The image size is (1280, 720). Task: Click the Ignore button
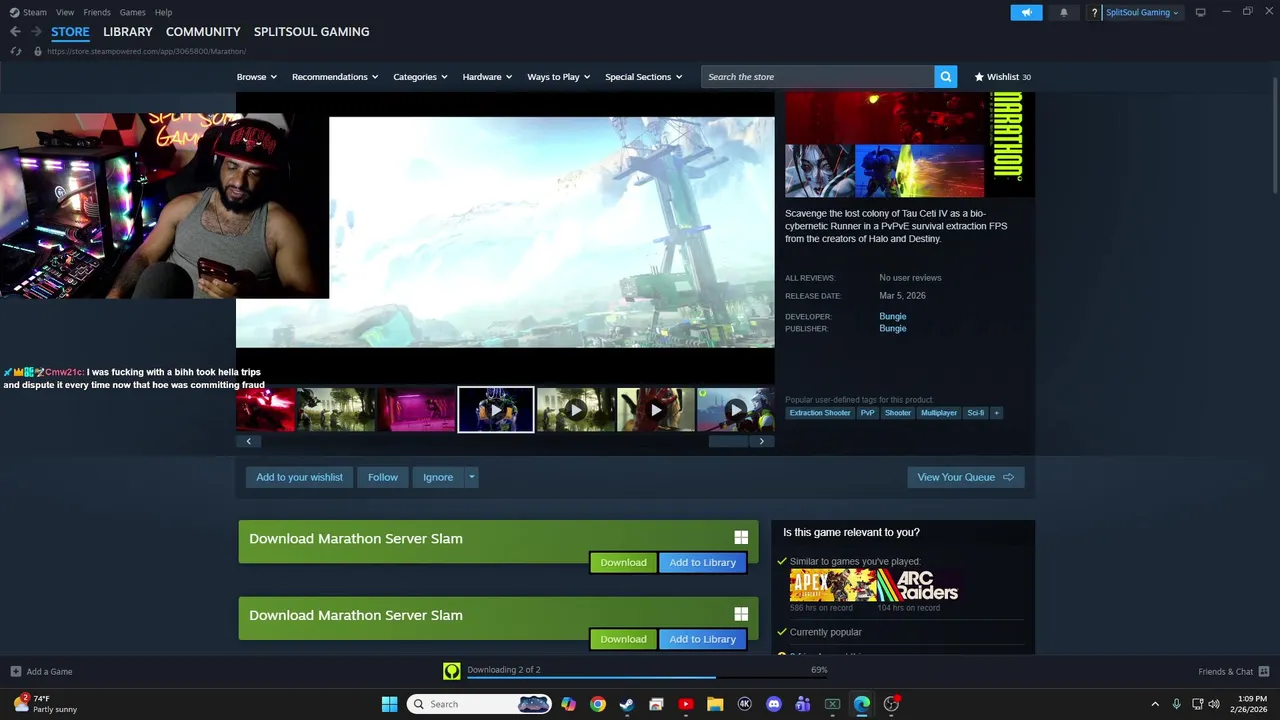(x=438, y=477)
